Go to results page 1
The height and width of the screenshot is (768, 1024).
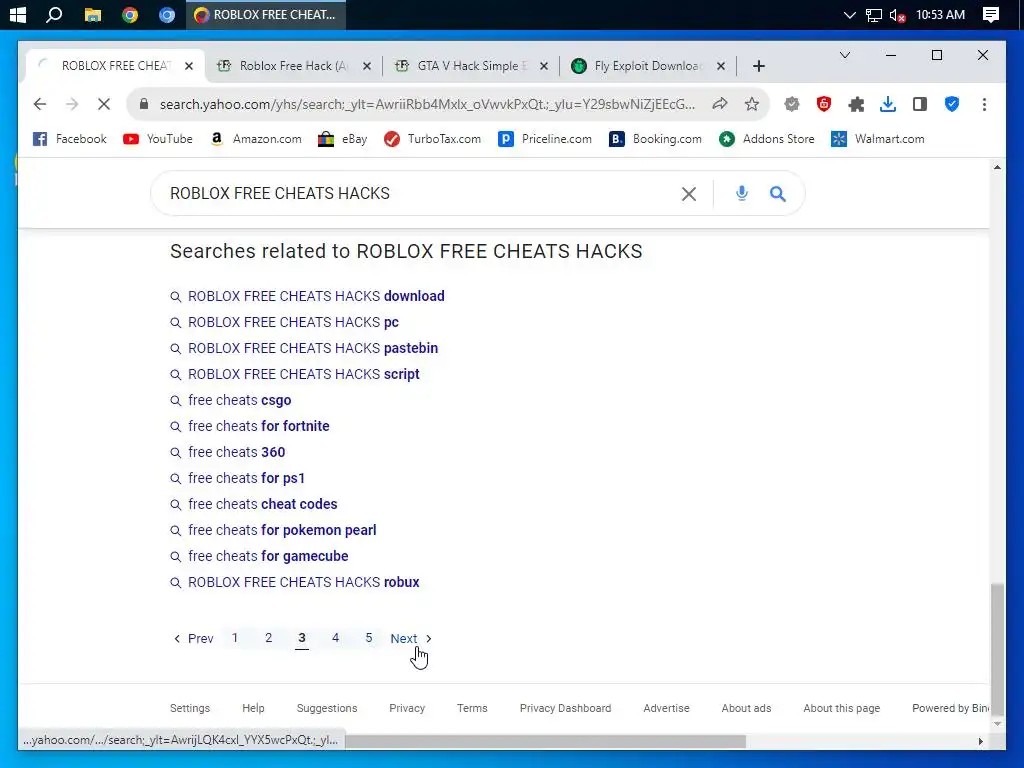tap(235, 638)
